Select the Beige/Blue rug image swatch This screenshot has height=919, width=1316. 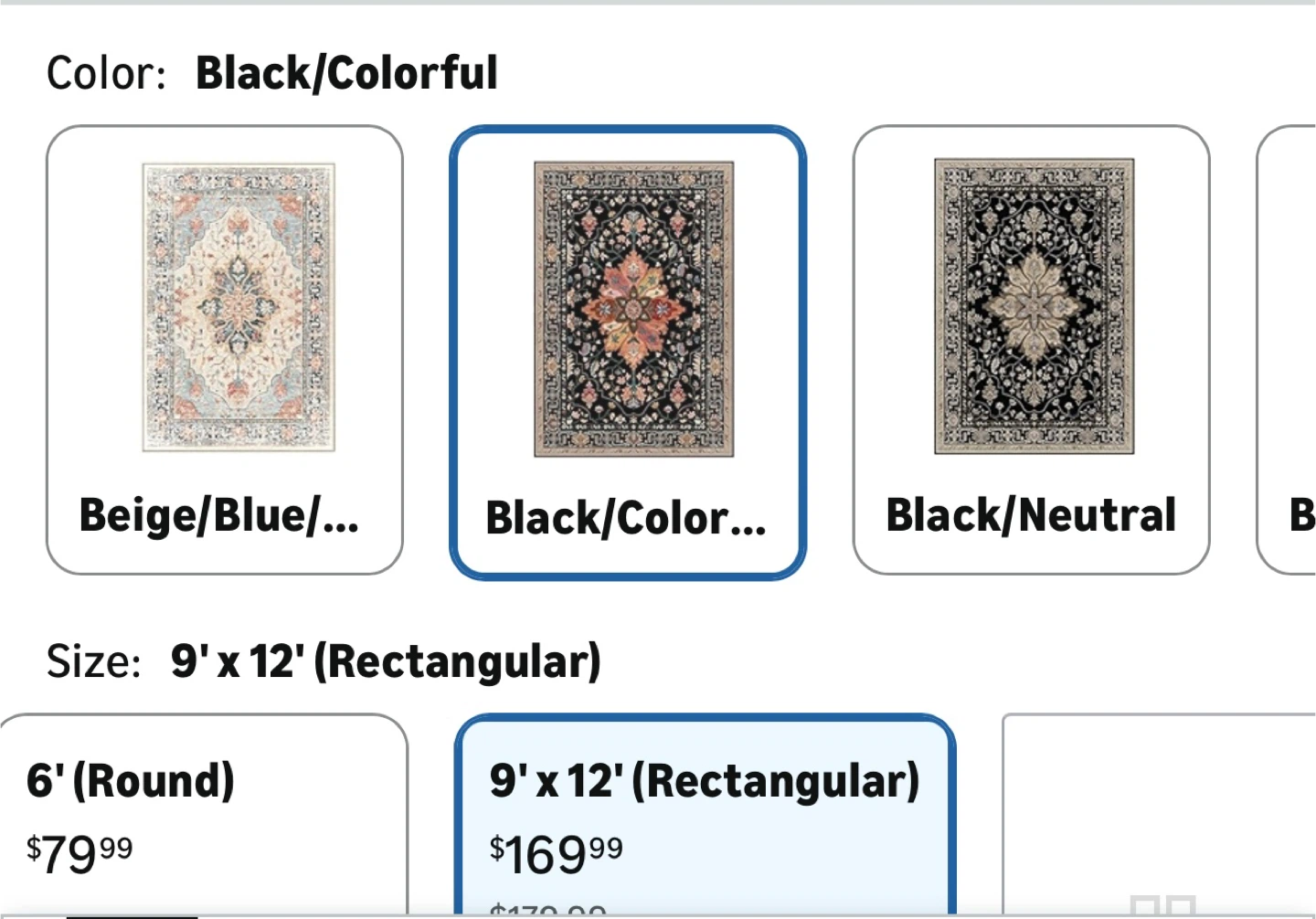(239, 307)
